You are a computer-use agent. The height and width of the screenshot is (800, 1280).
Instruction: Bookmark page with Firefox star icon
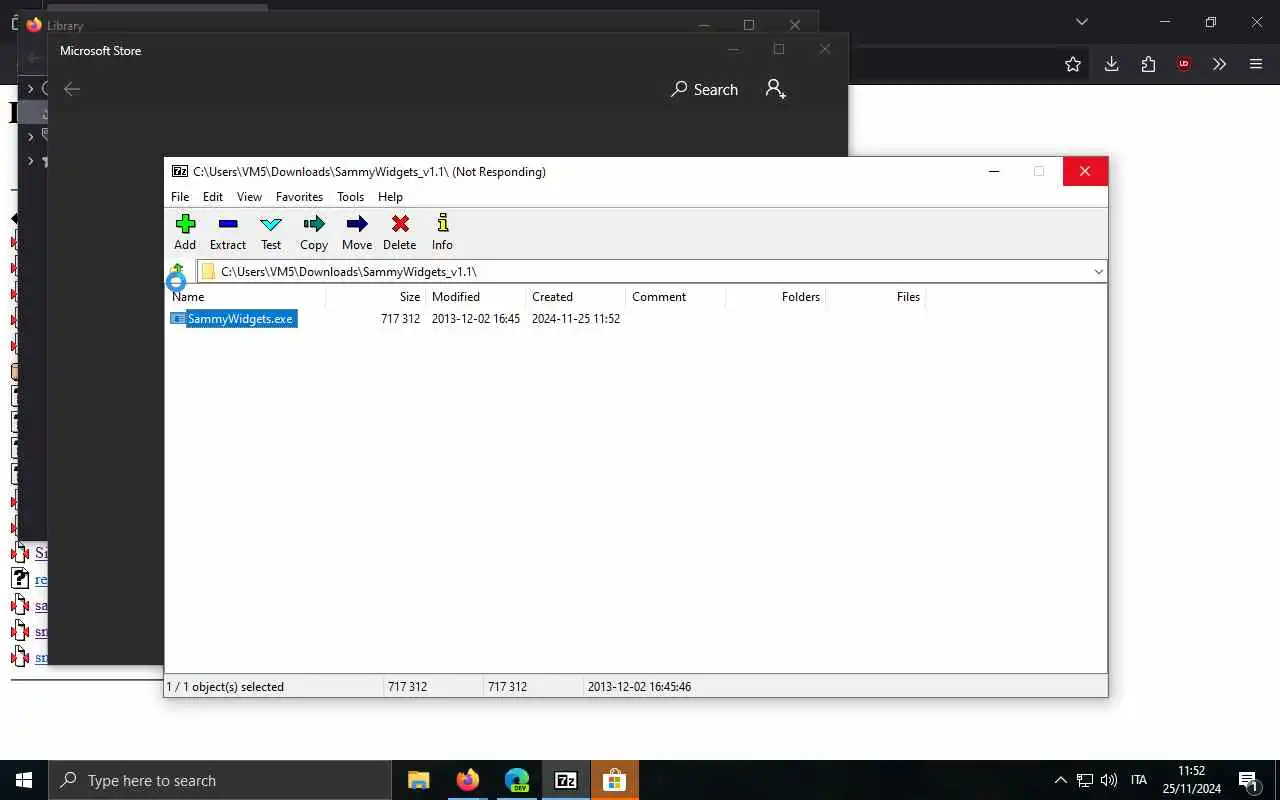[x=1073, y=64]
